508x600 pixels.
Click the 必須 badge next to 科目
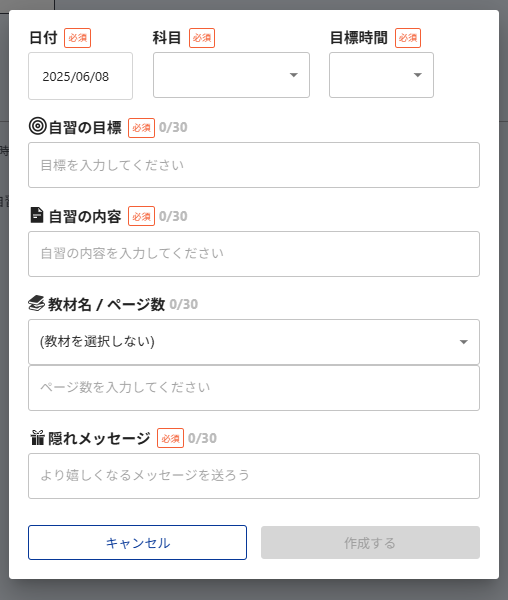coord(202,38)
